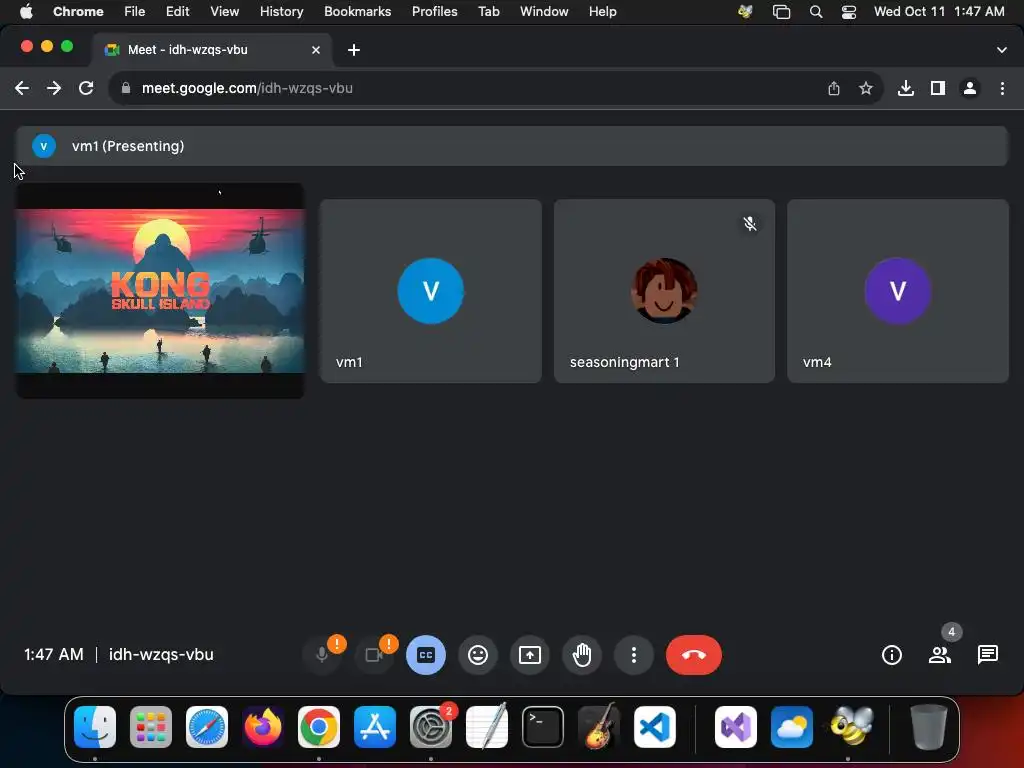This screenshot has width=1024, height=768.
Task: Open the Chrome profile avatar
Action: [x=970, y=88]
